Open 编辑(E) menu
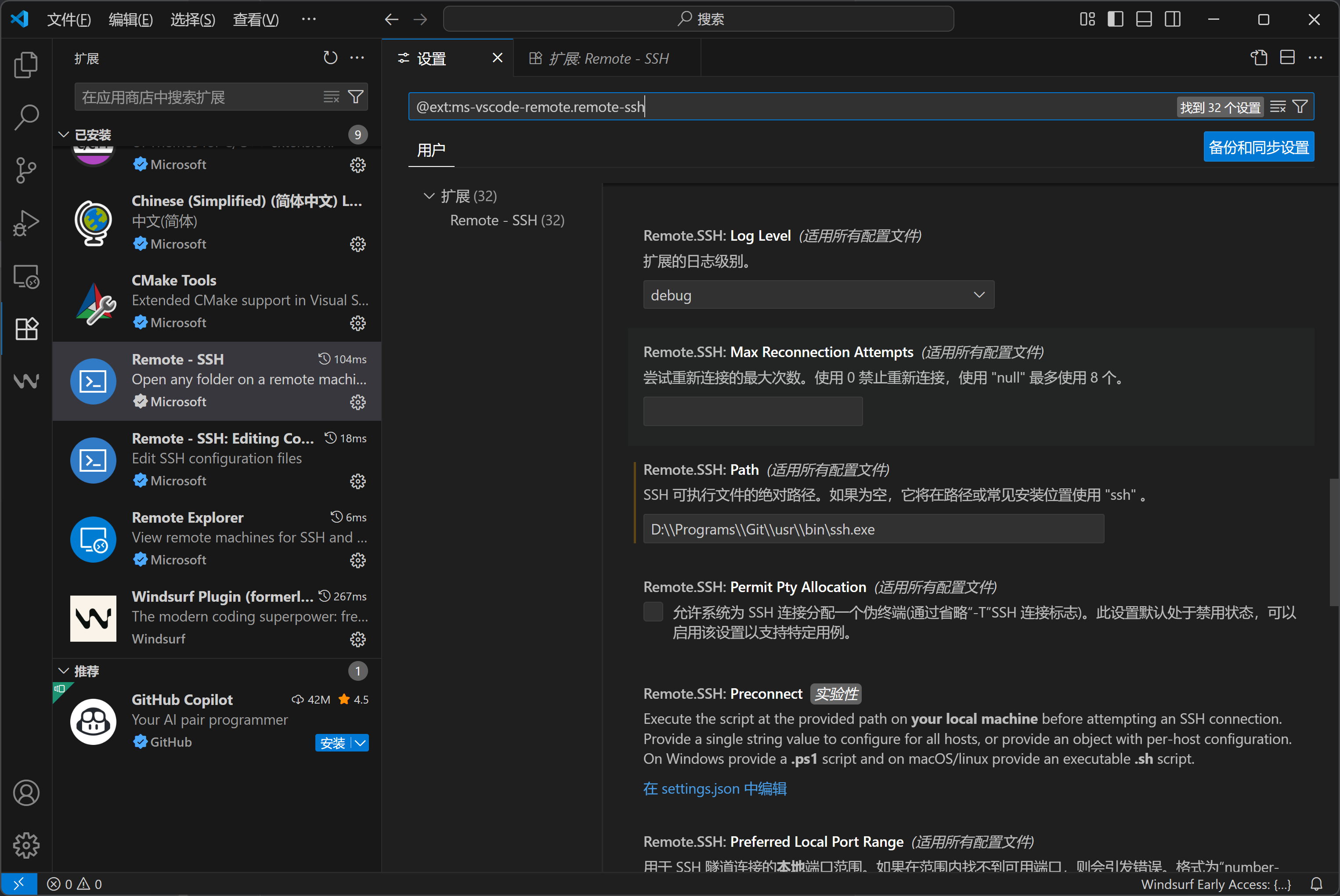 pyautogui.click(x=130, y=19)
